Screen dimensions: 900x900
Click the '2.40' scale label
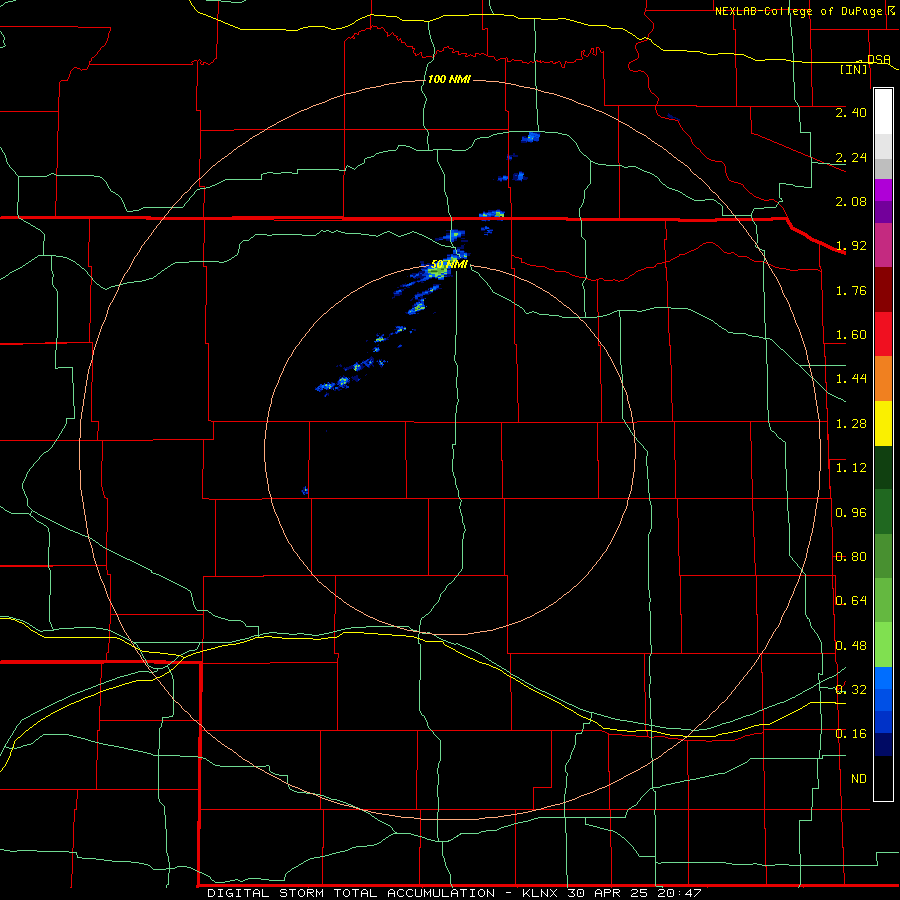coord(851,112)
